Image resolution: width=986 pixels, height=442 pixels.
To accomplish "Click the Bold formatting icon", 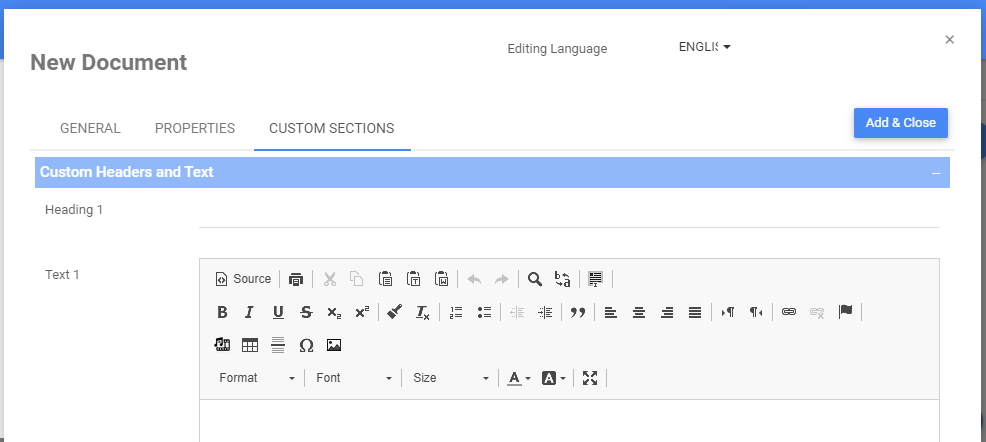I will coord(222,312).
